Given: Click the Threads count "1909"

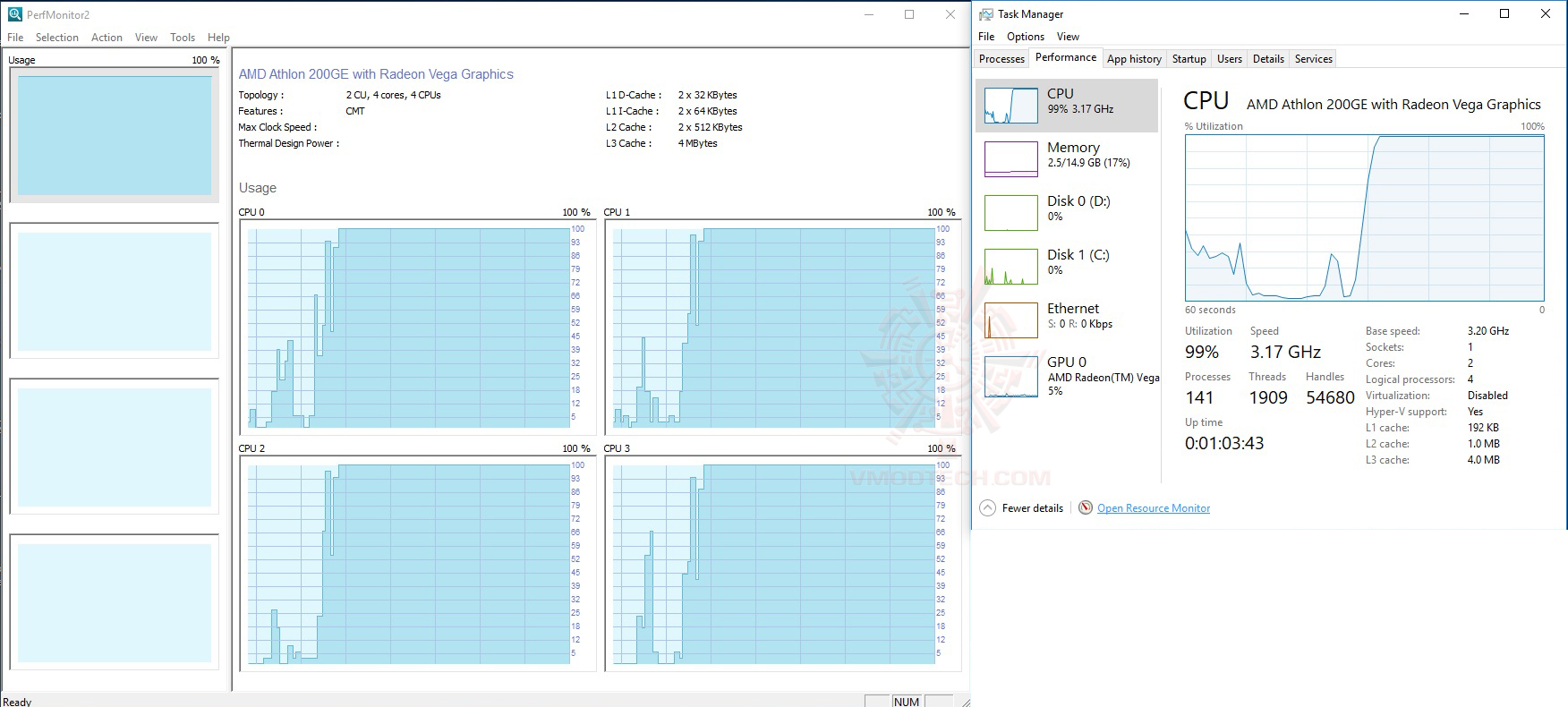Looking at the screenshot, I should pyautogui.click(x=1268, y=398).
